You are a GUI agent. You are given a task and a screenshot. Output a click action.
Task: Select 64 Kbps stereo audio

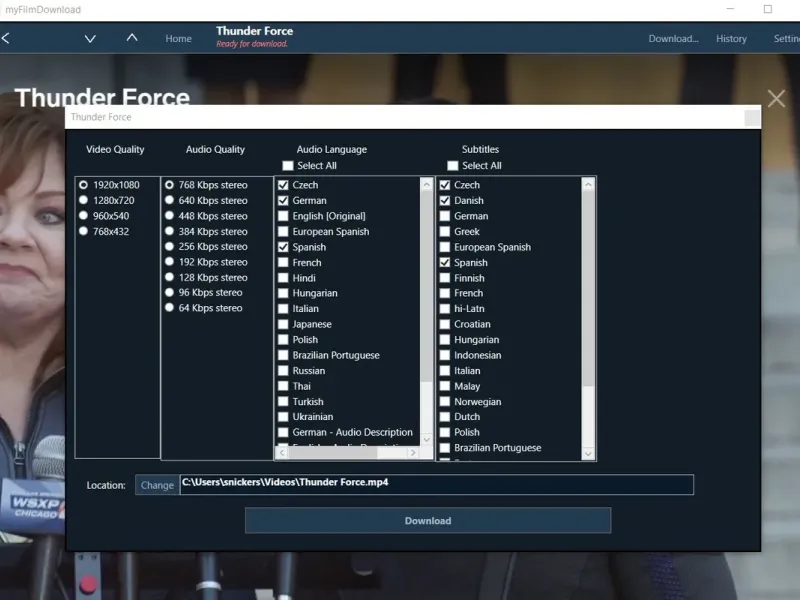[169, 308]
